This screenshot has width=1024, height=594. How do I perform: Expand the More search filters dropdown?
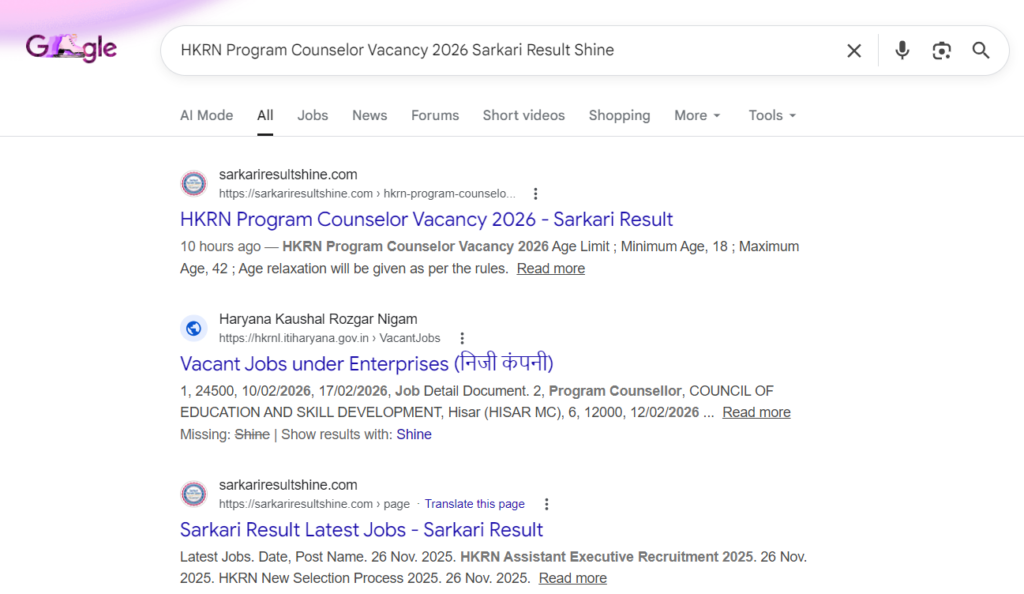[x=696, y=115]
